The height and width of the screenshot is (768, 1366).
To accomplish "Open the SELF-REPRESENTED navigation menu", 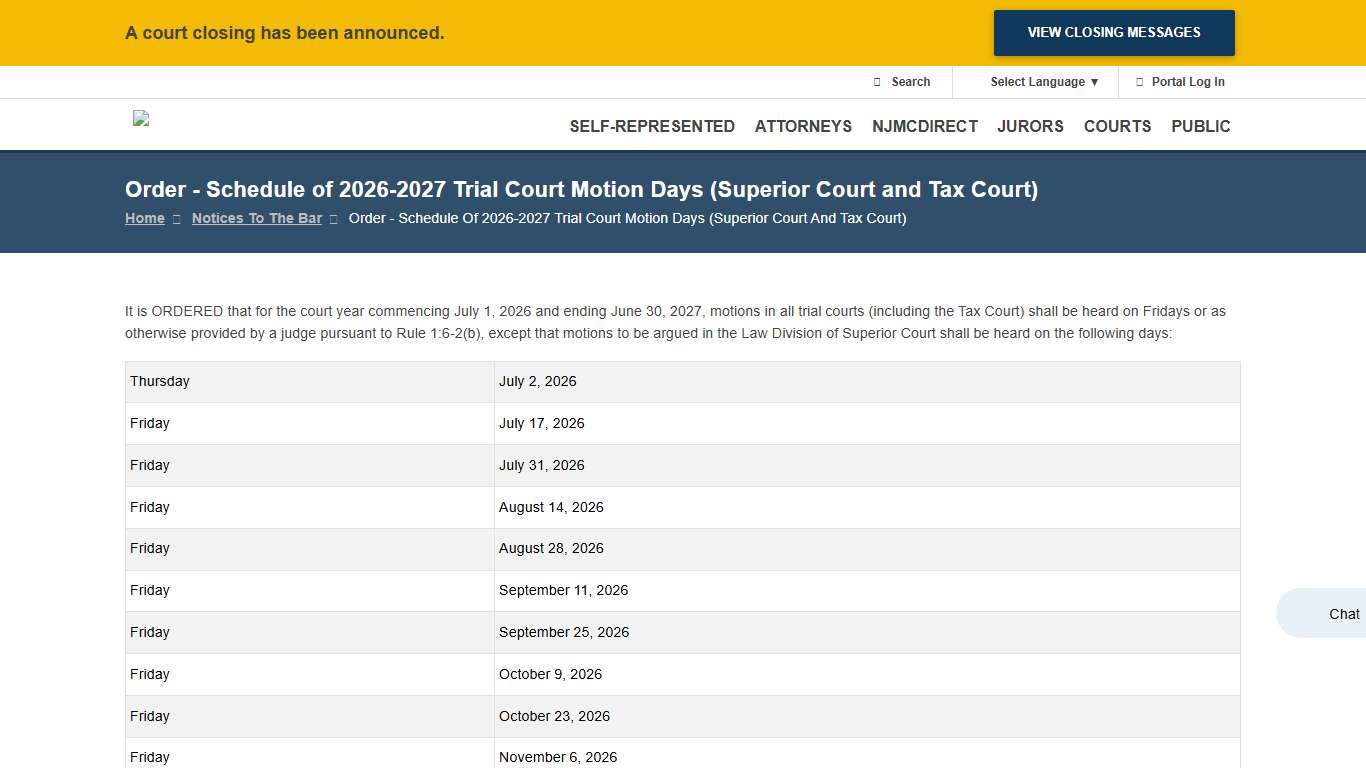I will tap(652, 126).
